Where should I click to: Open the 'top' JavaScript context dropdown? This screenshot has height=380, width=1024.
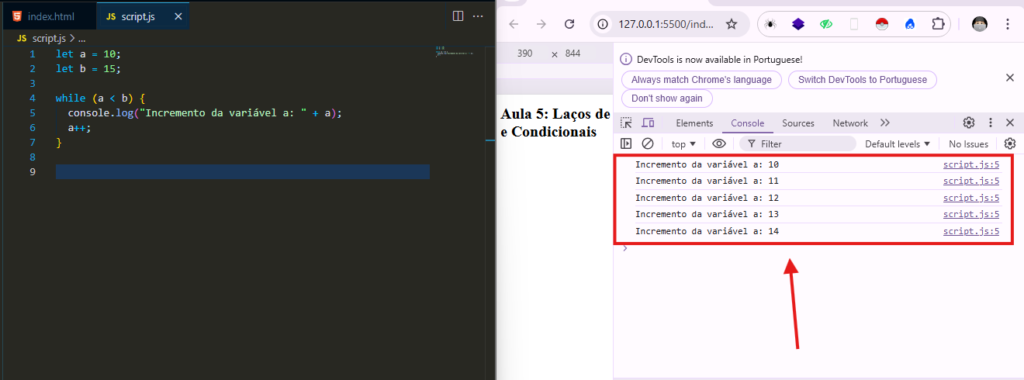(x=684, y=144)
